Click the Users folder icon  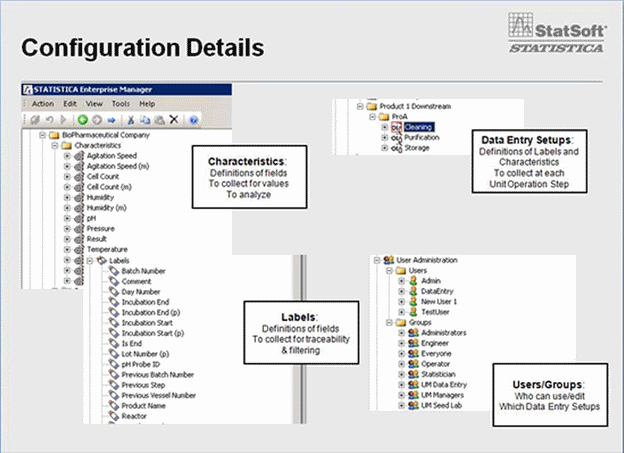click(x=401, y=271)
